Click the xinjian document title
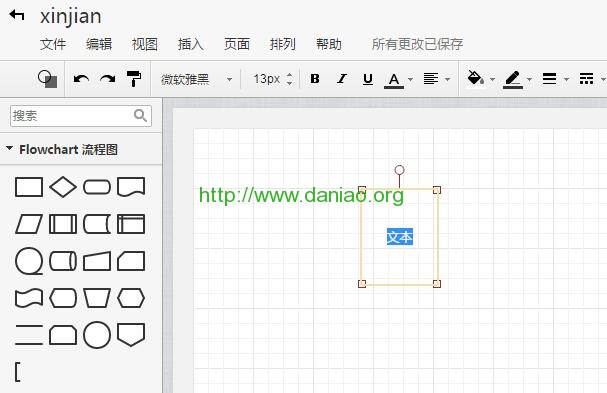Viewport: 607px width, 393px height. coord(71,17)
